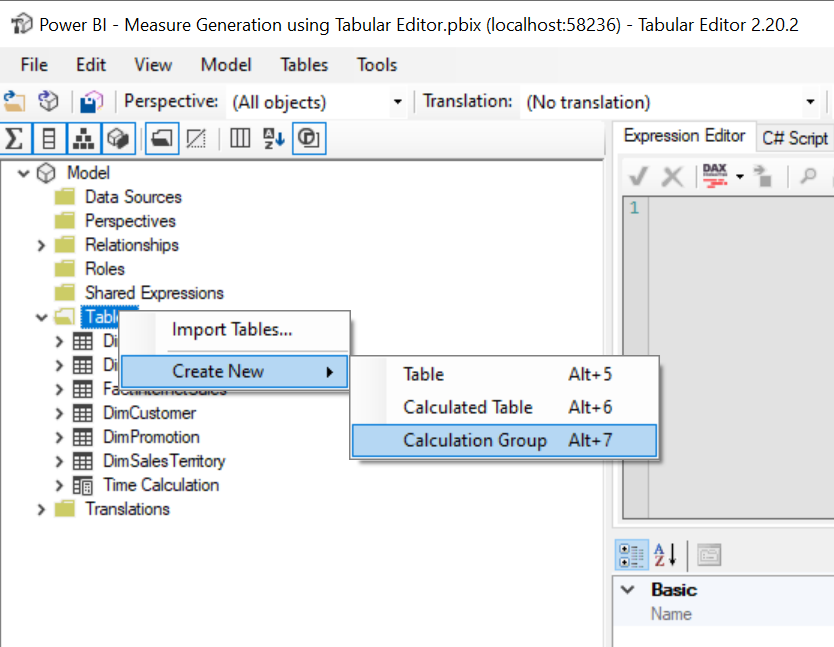The image size is (834, 647).
Task: Open the Perspective dropdown
Action: [x=397, y=102]
